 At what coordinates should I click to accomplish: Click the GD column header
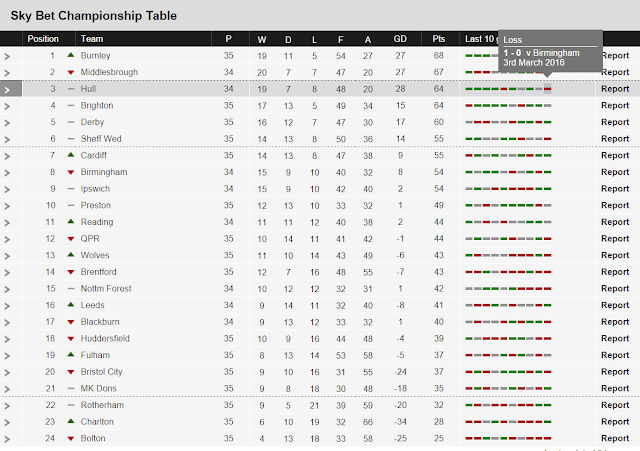point(400,39)
